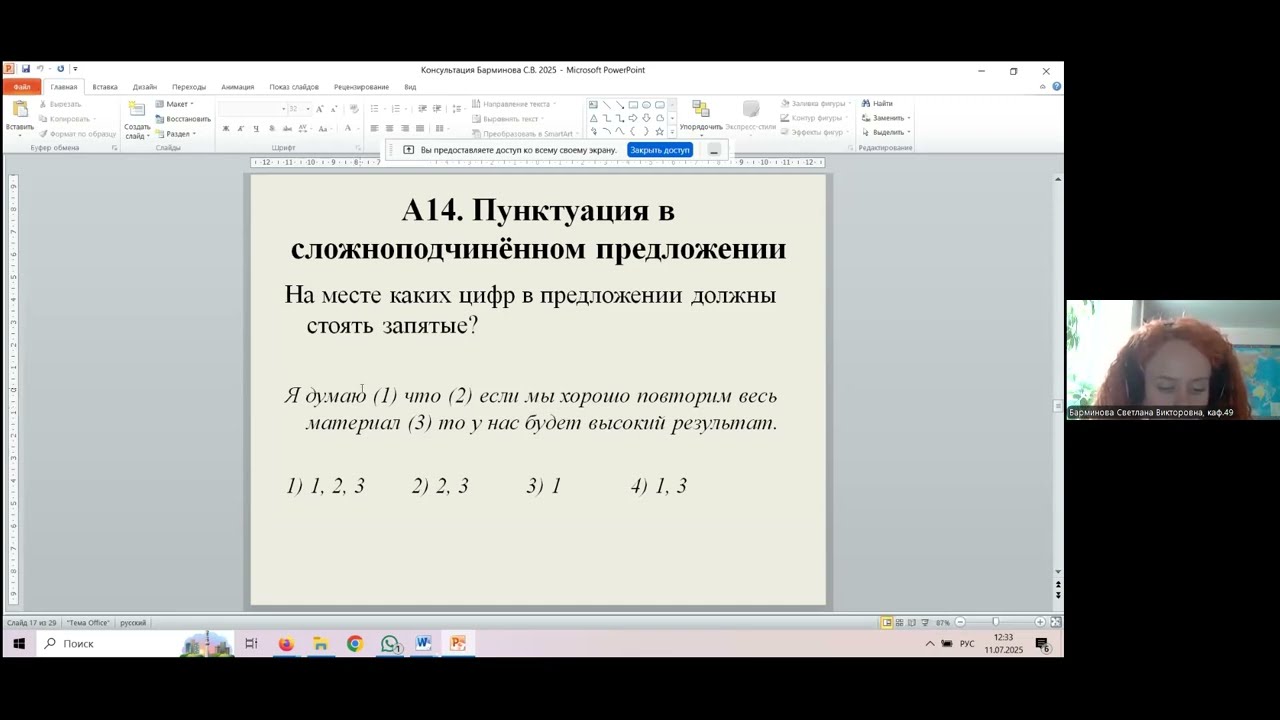Click the Восстановить reset slide button
The image size is (1280, 720).
[x=182, y=119]
